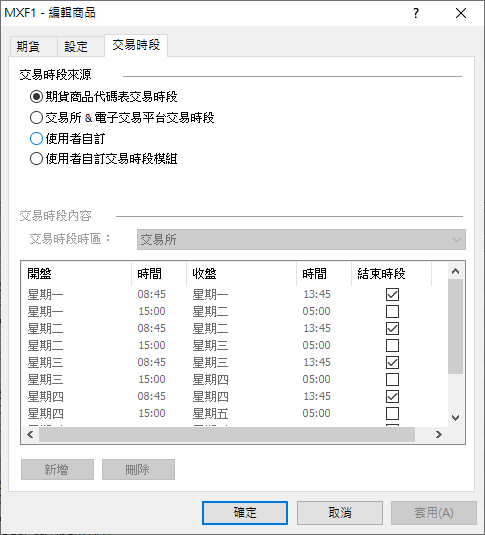
Task: Click the horizontal scroll right arrow
Action: [439, 434]
